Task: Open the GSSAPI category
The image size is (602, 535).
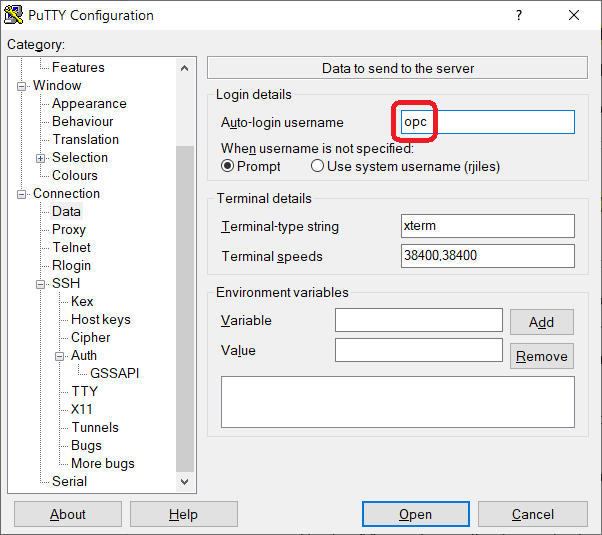Action: pos(114,373)
